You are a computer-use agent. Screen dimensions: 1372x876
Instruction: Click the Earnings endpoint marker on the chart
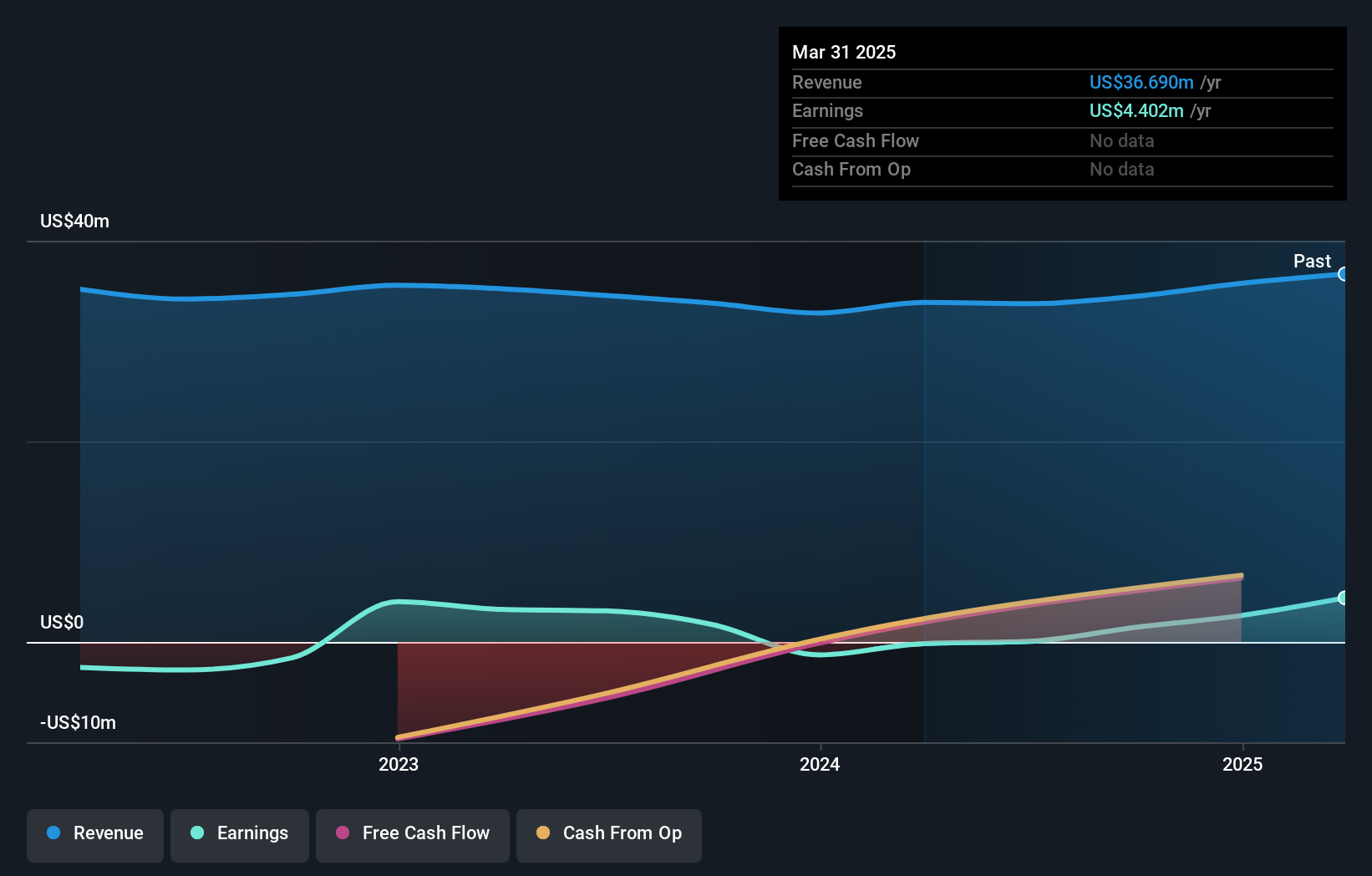tap(1343, 598)
